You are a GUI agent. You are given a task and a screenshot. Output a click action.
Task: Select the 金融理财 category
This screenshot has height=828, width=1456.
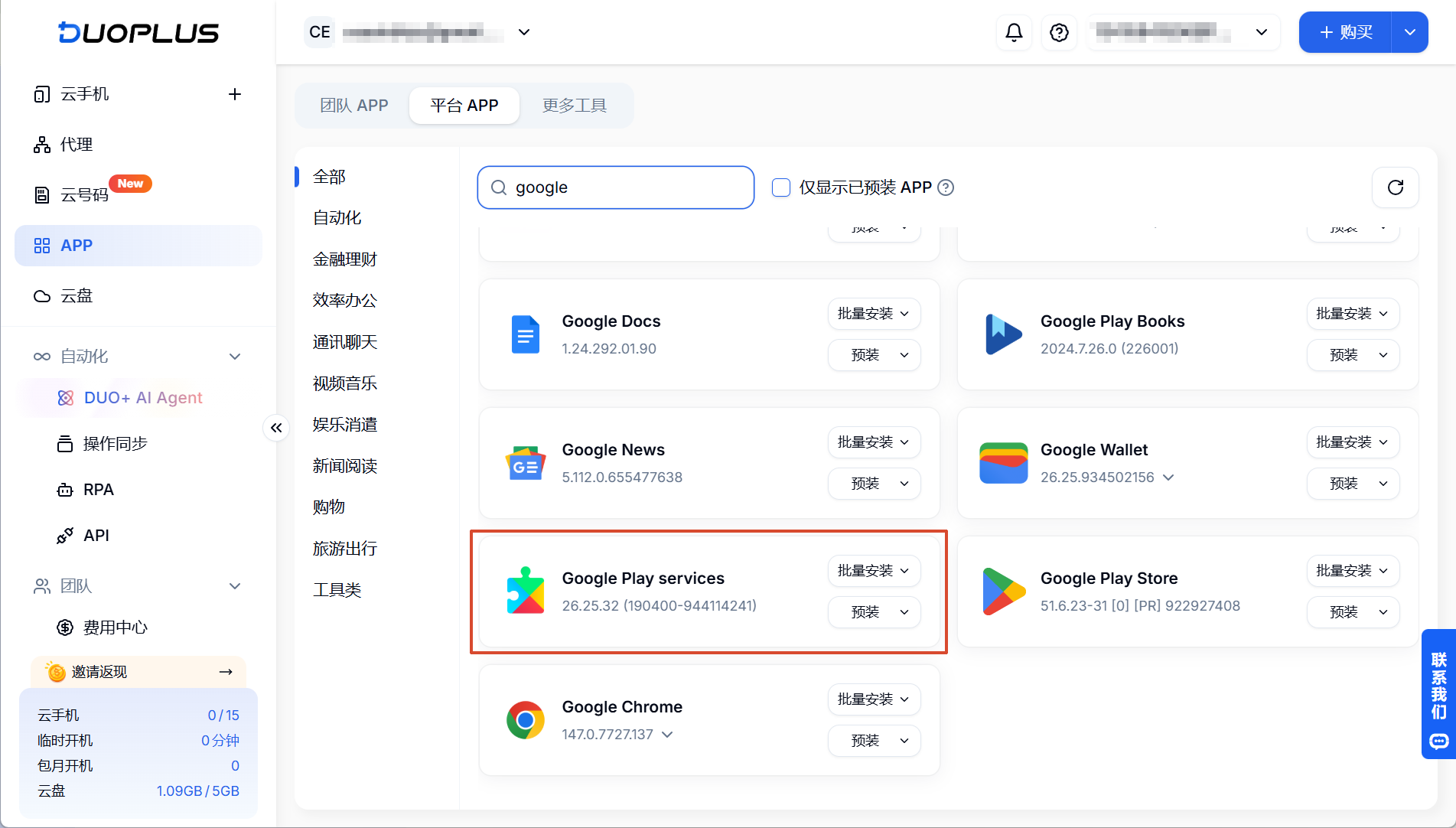(345, 259)
